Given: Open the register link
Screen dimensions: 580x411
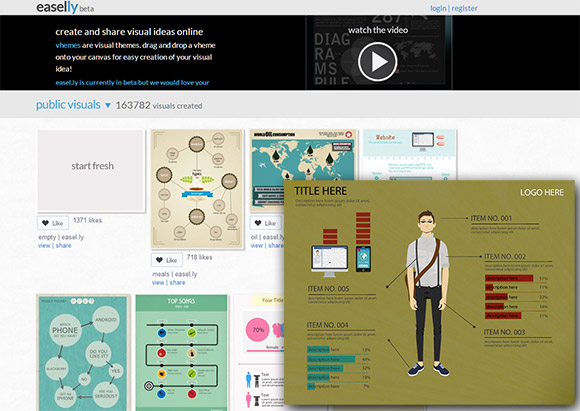Looking at the screenshot, I should tap(465, 8).
